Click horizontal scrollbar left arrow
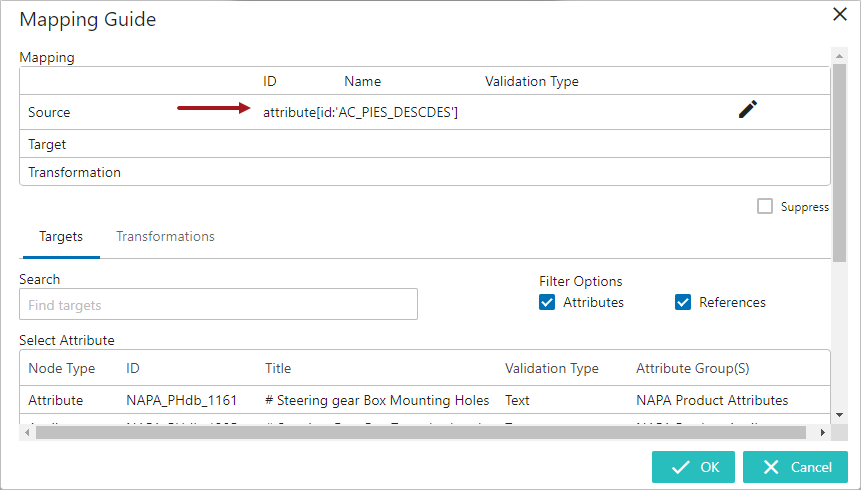This screenshot has height=490, width=861. tap(27, 433)
